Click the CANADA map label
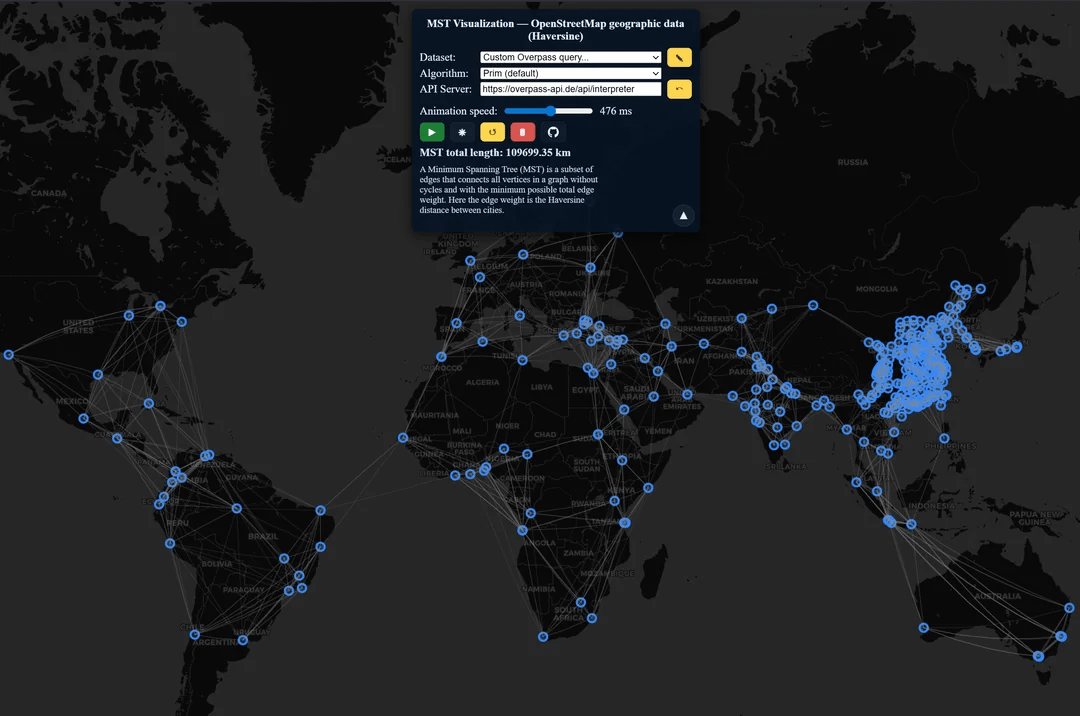Screen dimensions: 1080x716 (49, 193)
